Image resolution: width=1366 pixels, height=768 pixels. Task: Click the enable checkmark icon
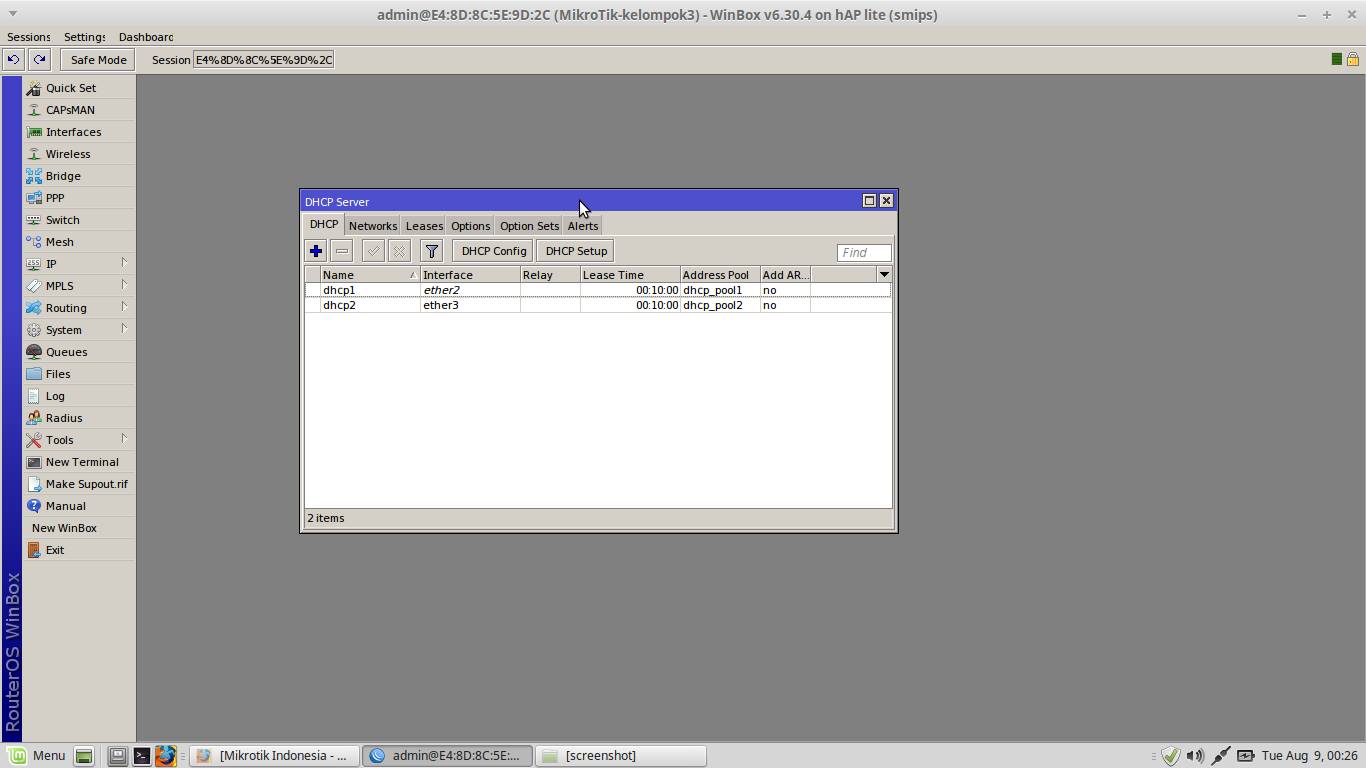pyautogui.click(x=373, y=251)
